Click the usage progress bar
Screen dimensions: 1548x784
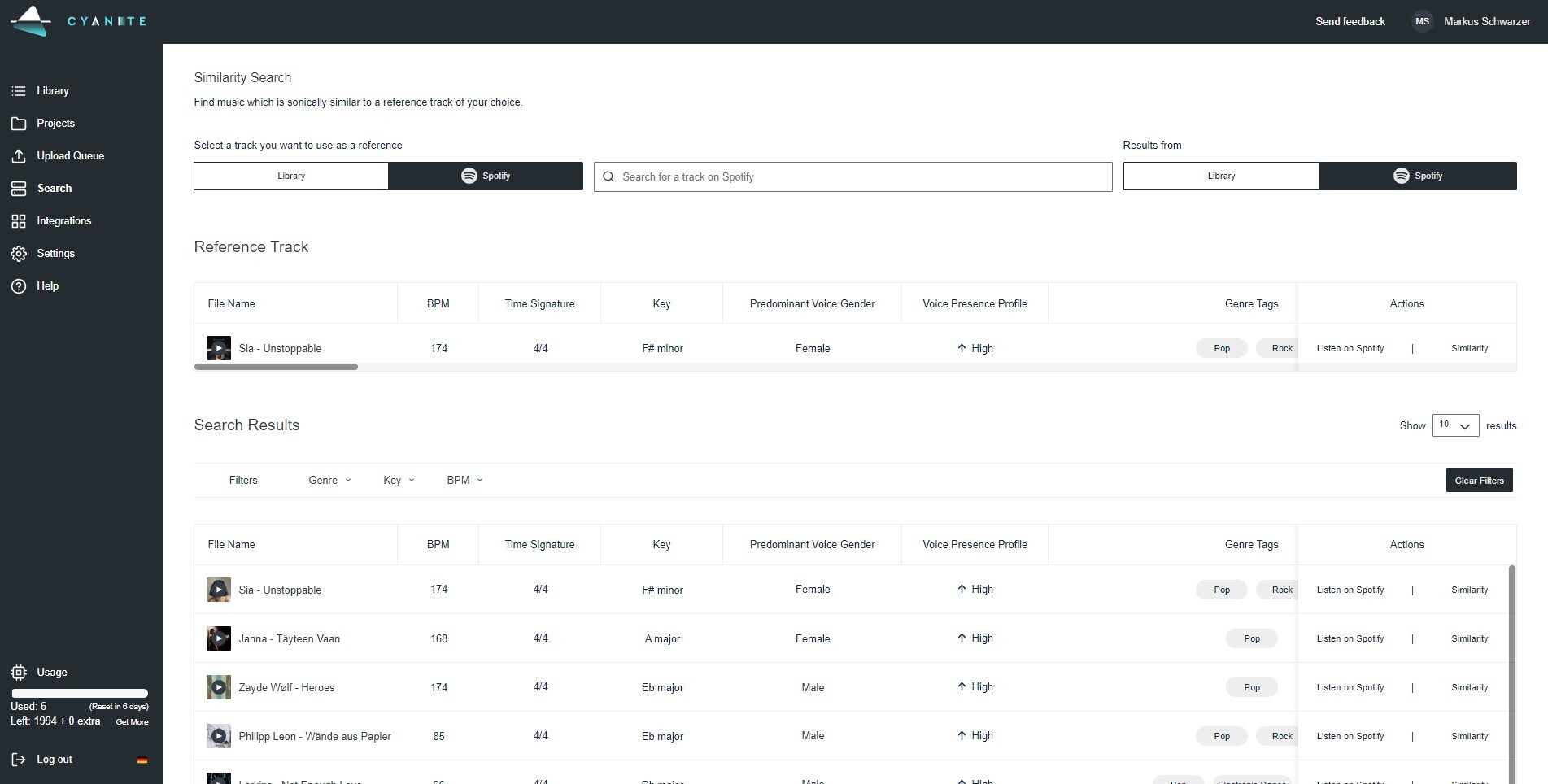[x=79, y=694]
